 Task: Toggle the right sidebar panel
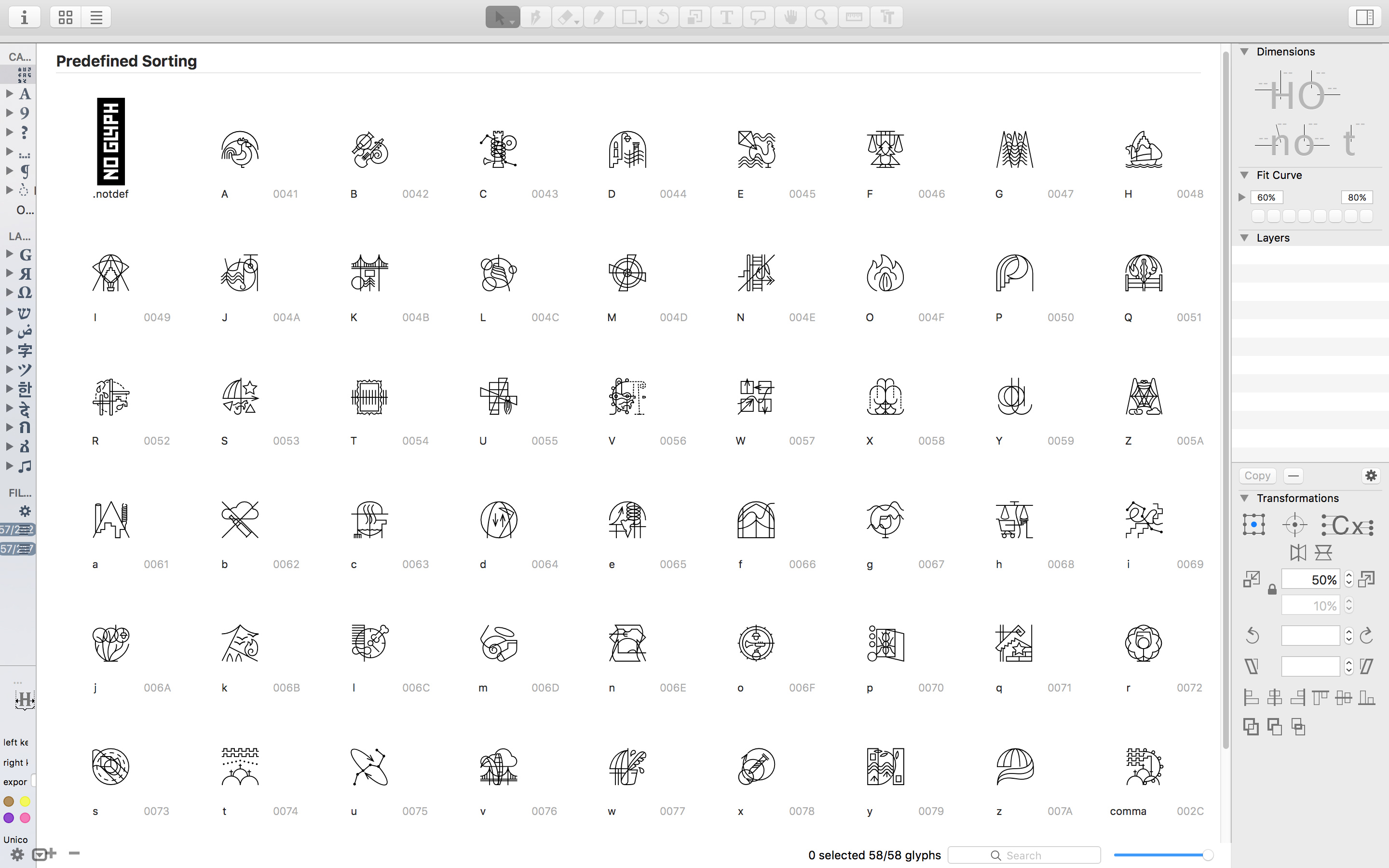pos(1364,17)
